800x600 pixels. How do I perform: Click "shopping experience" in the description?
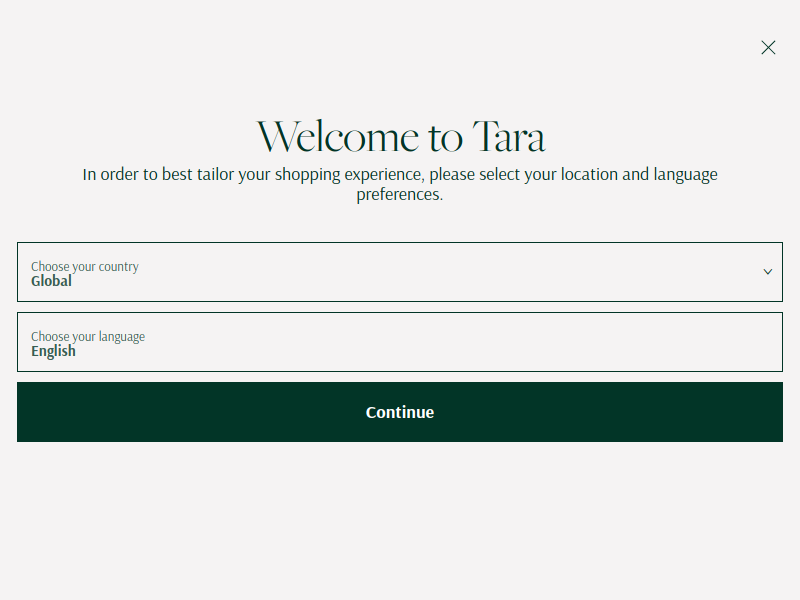349,175
